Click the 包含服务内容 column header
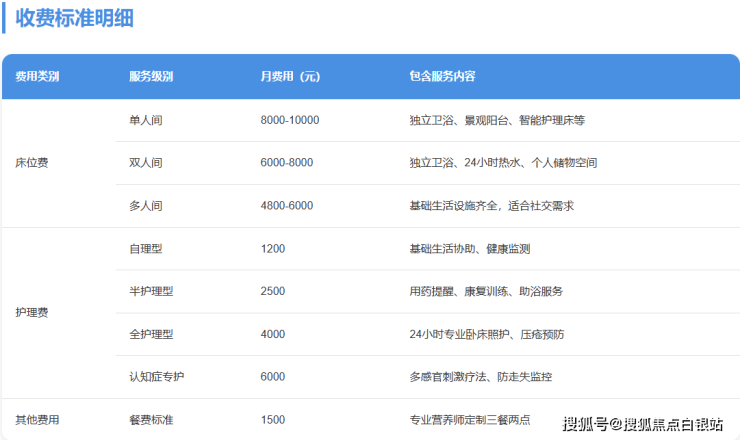This screenshot has height=440, width=740. pos(442,77)
